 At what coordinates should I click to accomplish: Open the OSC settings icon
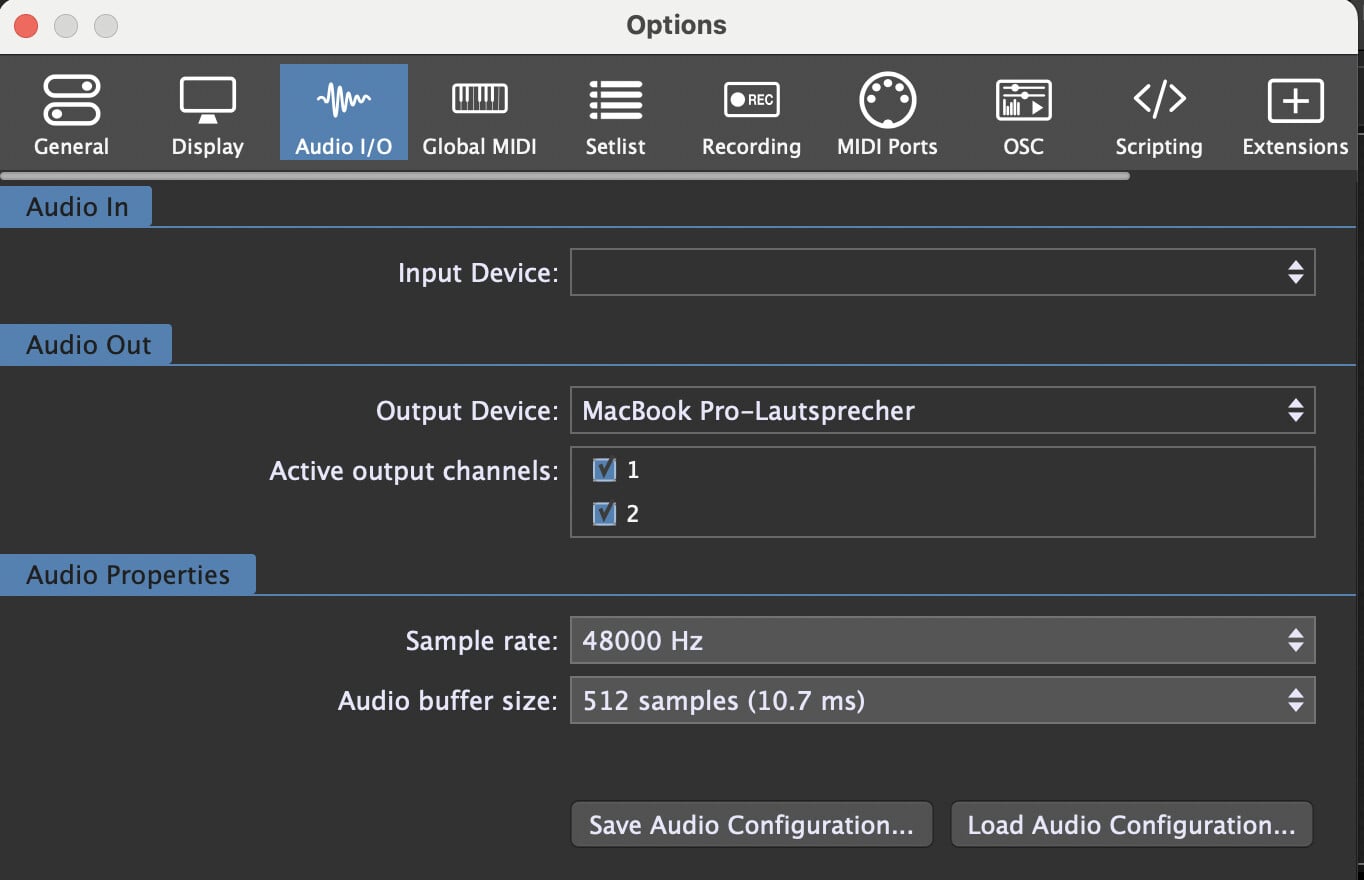coord(1023,100)
